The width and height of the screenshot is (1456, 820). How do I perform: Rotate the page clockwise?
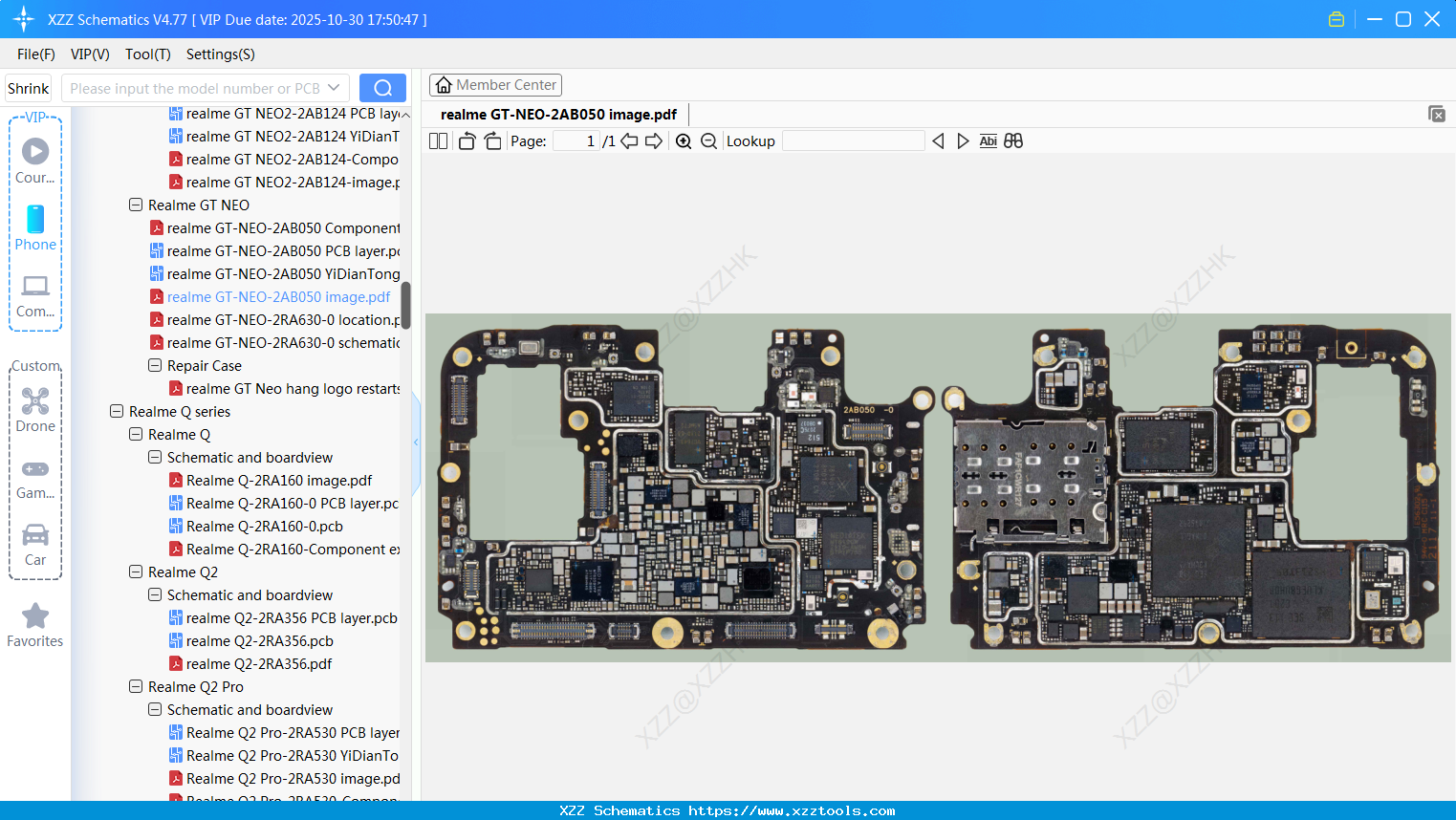(x=492, y=140)
